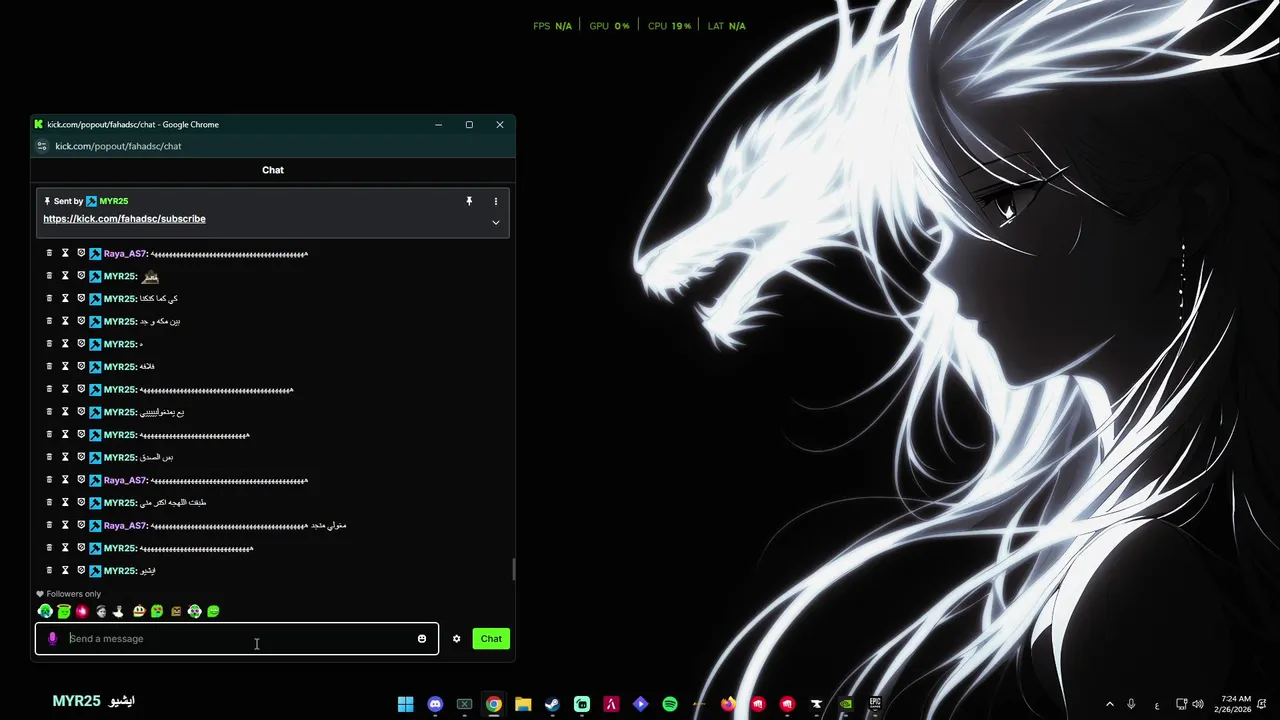Click shield ban icon on 'بين مكه و جد' row
Image resolution: width=1280 pixels, height=720 pixels.
point(81,321)
